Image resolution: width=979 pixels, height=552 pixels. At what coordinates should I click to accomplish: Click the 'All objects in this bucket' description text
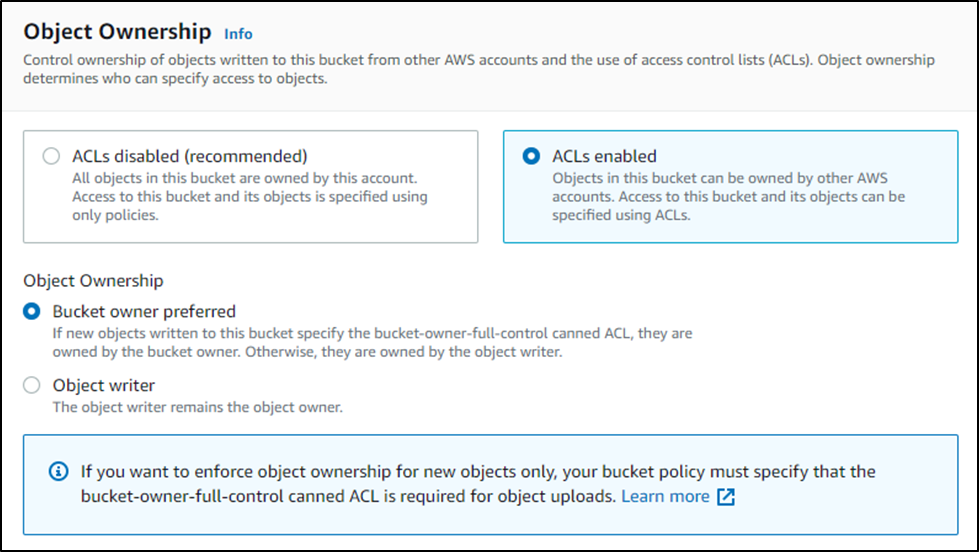250,196
